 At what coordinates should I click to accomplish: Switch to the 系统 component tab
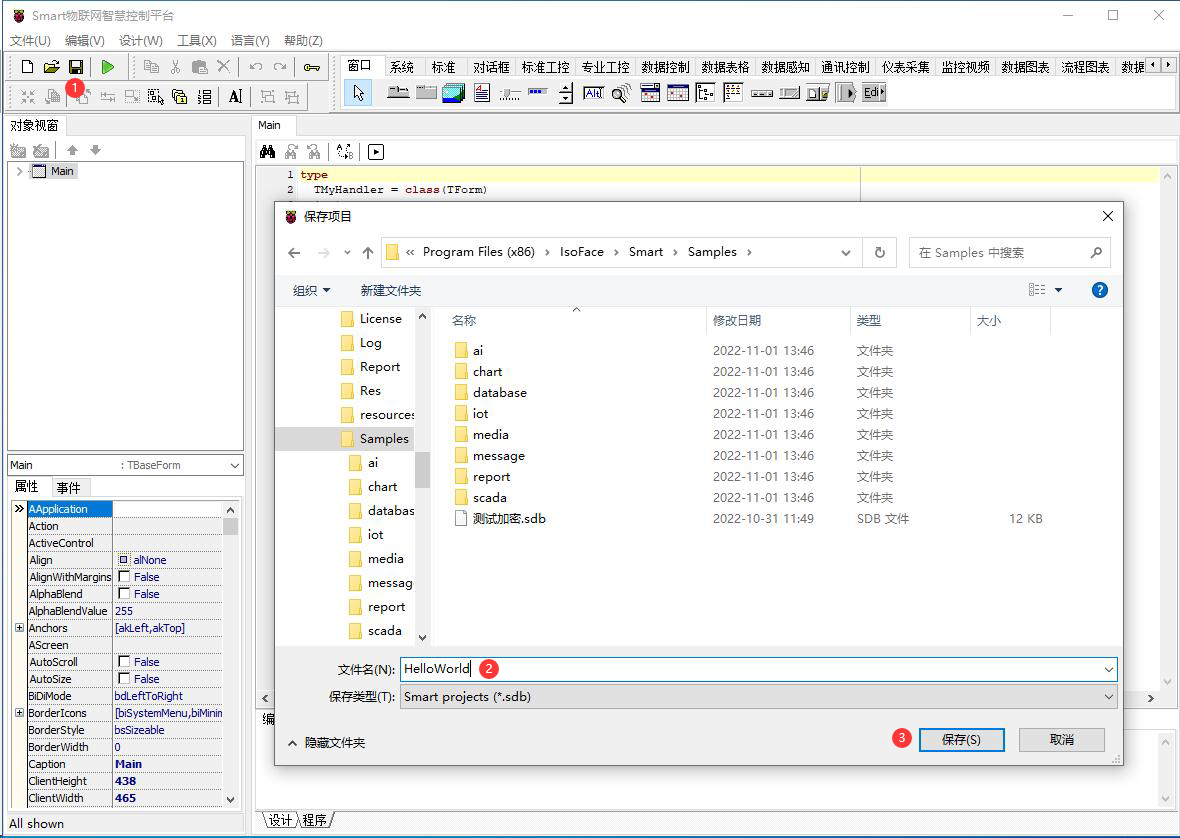click(x=402, y=67)
